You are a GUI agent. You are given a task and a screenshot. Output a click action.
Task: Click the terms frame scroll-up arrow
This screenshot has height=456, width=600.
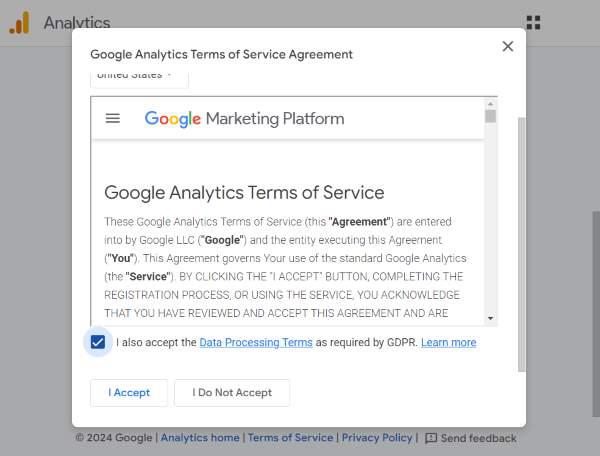[490, 102]
